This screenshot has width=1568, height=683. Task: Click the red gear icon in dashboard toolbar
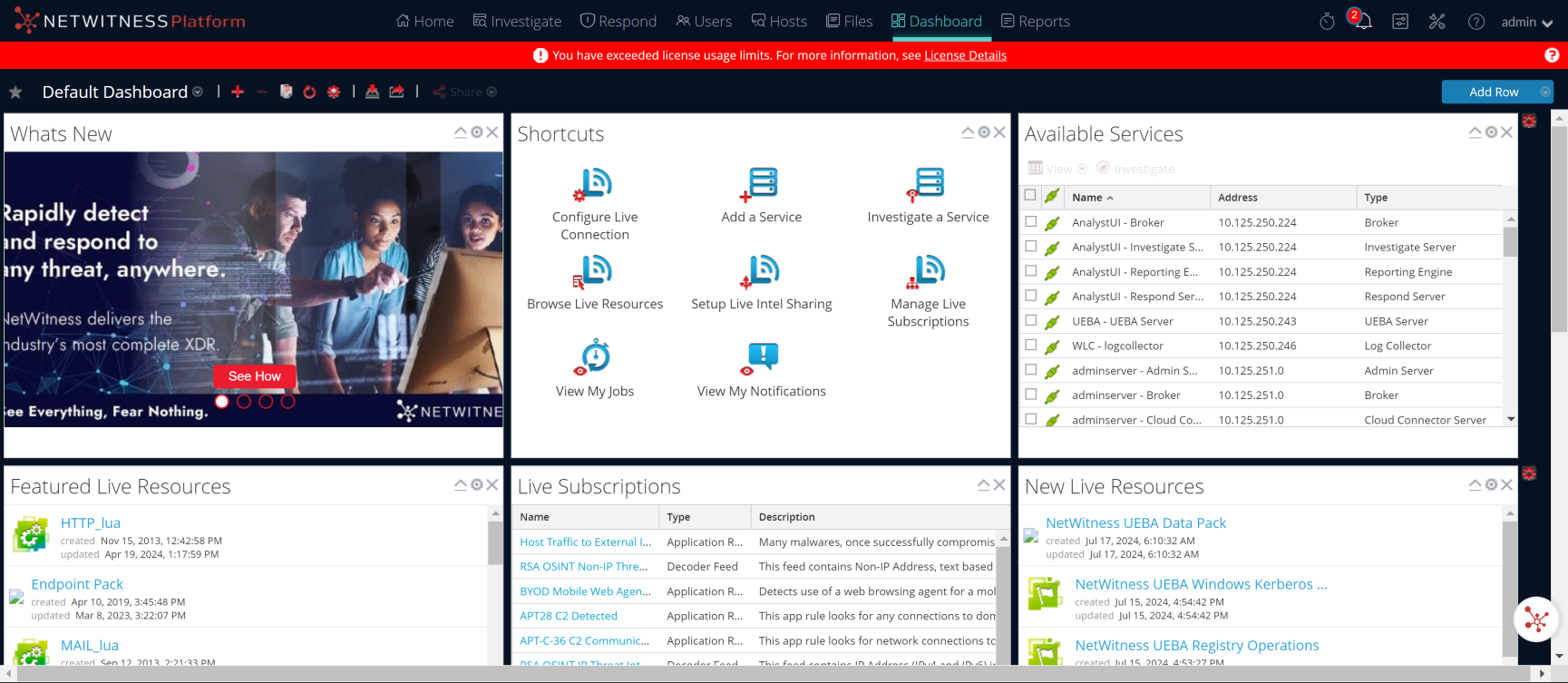[334, 92]
